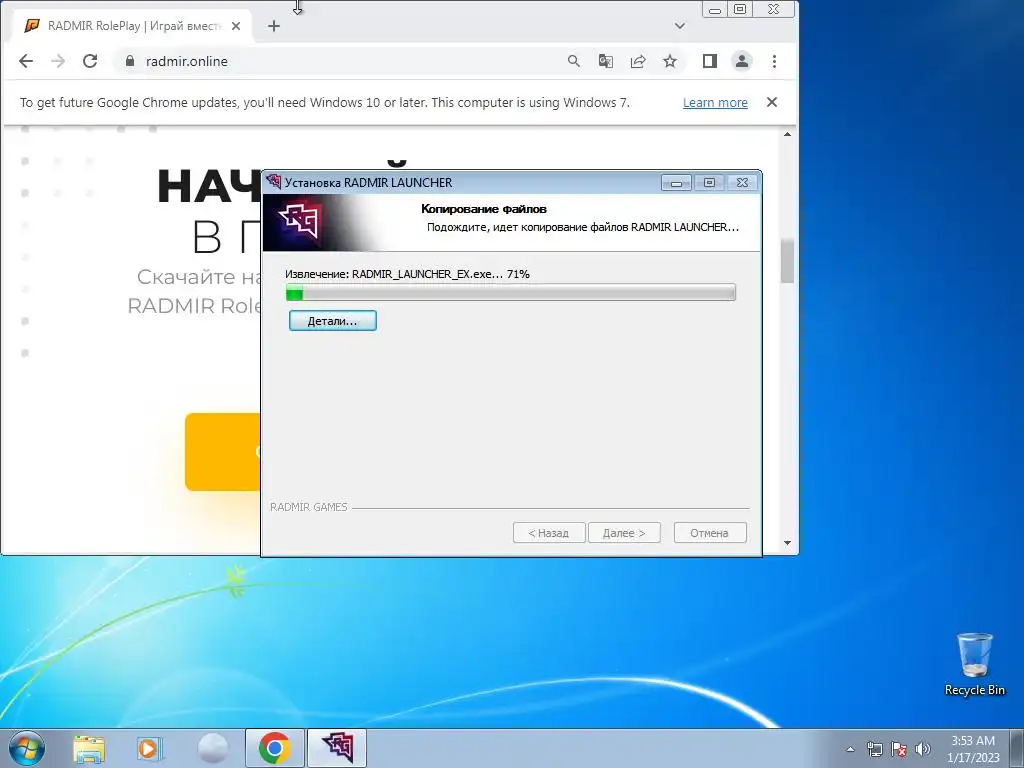Open Chrome side panel icon

(x=710, y=61)
